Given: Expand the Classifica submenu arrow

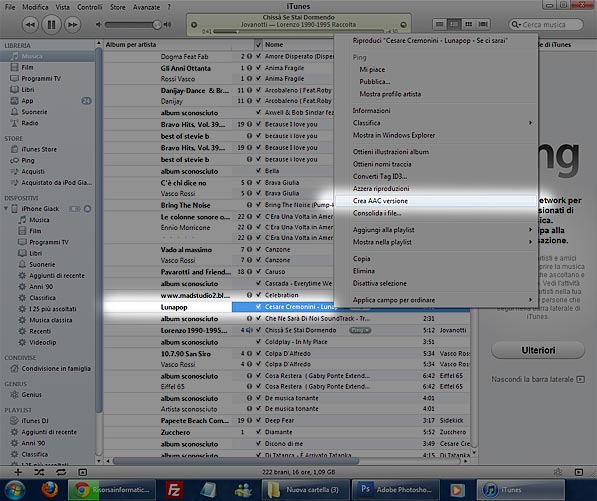Looking at the screenshot, I should (x=530, y=123).
